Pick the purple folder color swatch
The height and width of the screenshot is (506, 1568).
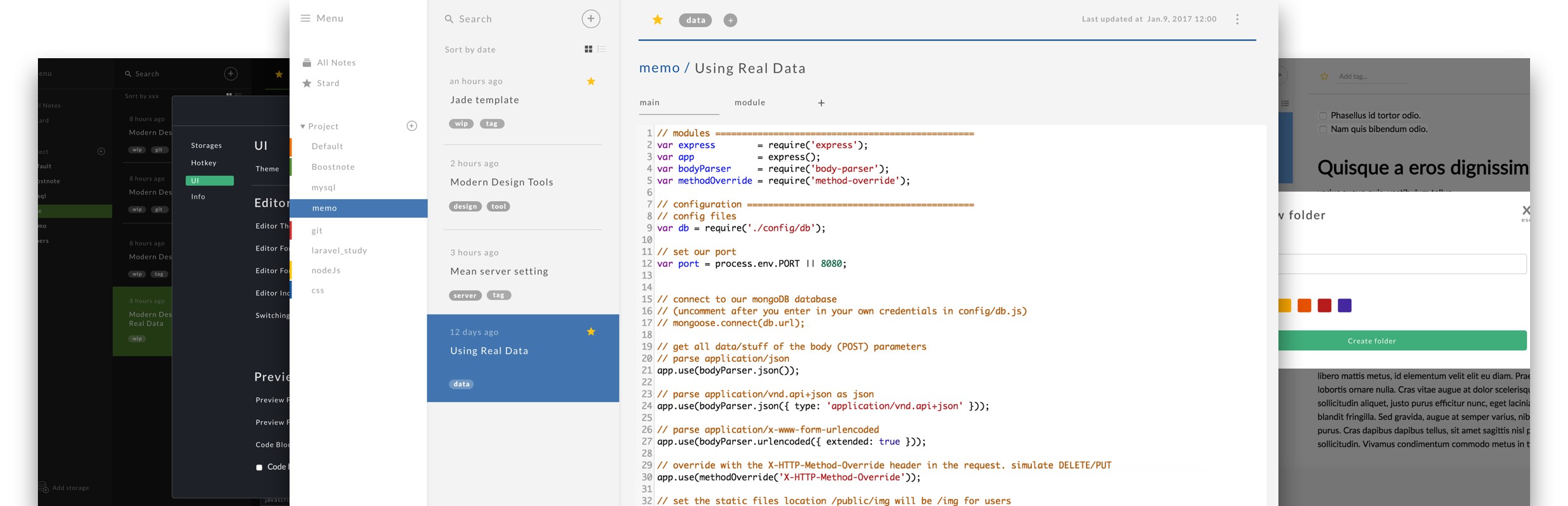(x=1345, y=305)
